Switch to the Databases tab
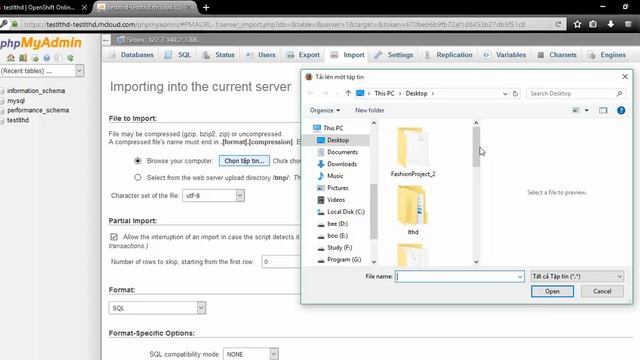 pyautogui.click(x=131, y=55)
